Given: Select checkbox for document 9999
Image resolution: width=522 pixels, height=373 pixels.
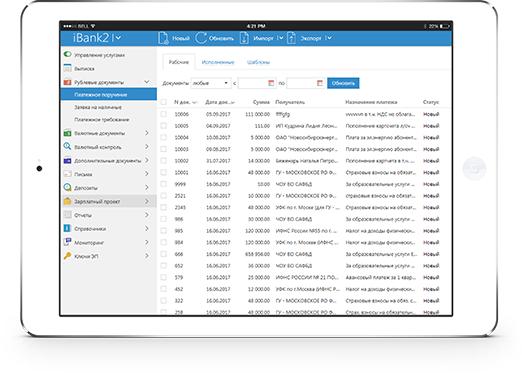Looking at the screenshot, I should 164,184.
